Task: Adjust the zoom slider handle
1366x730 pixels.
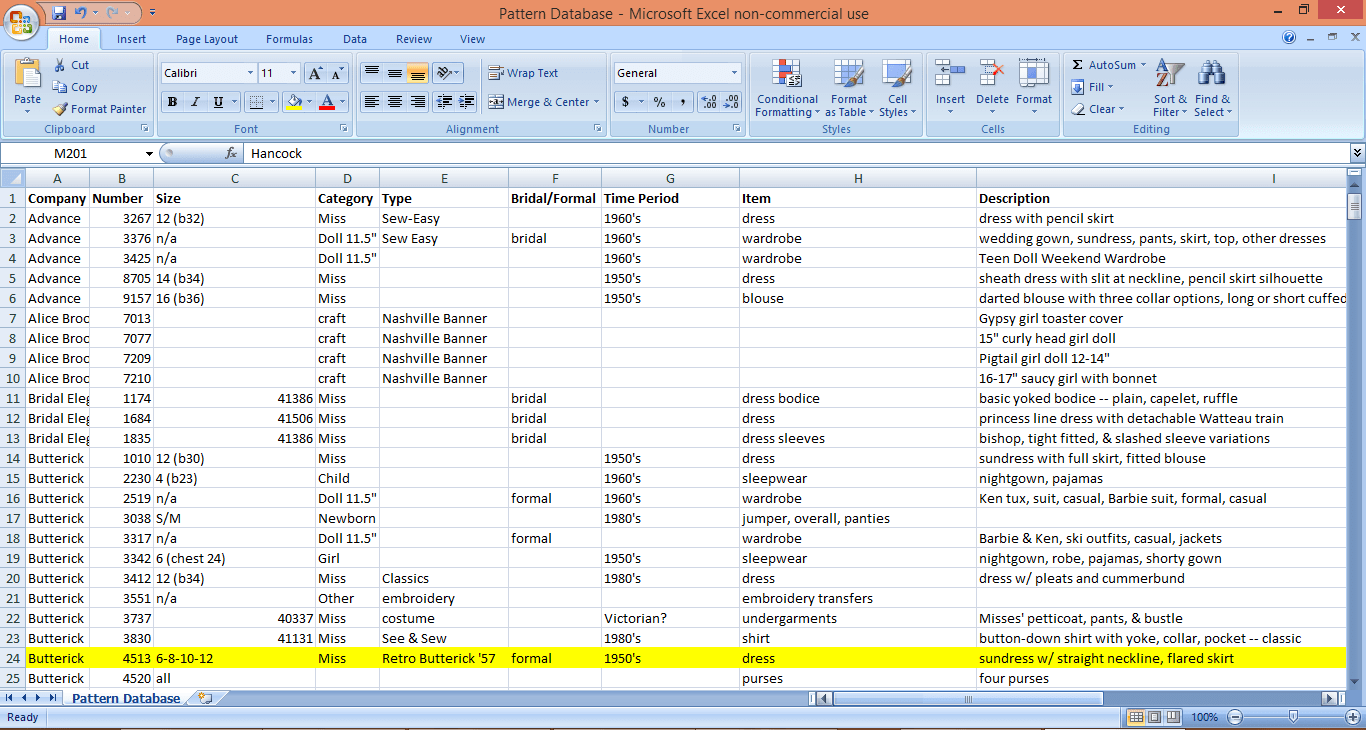Action: click(1293, 717)
